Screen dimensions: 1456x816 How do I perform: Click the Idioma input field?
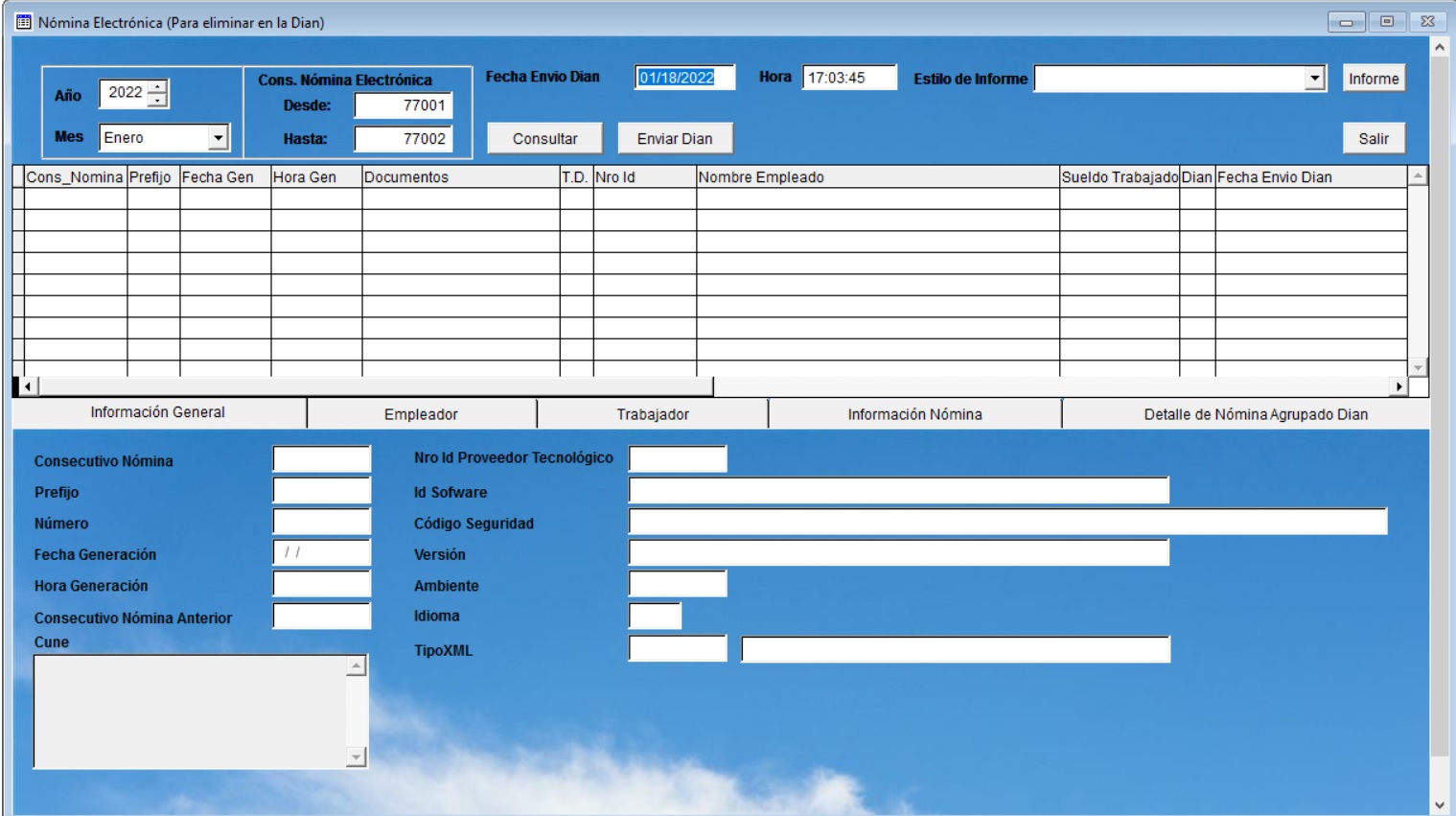655,616
